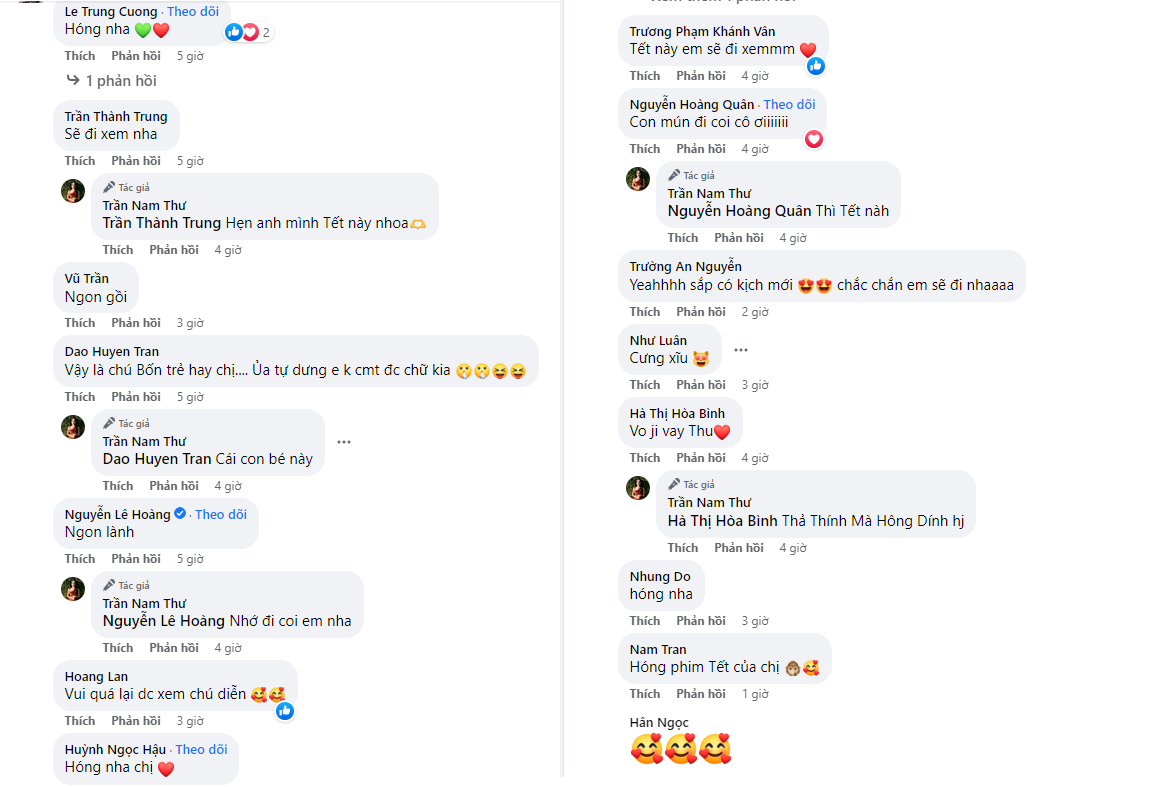Image resolution: width=1172 pixels, height=787 pixels.
Task: Click like reaction badge on Hoang Lan's comment
Action: 285,711
